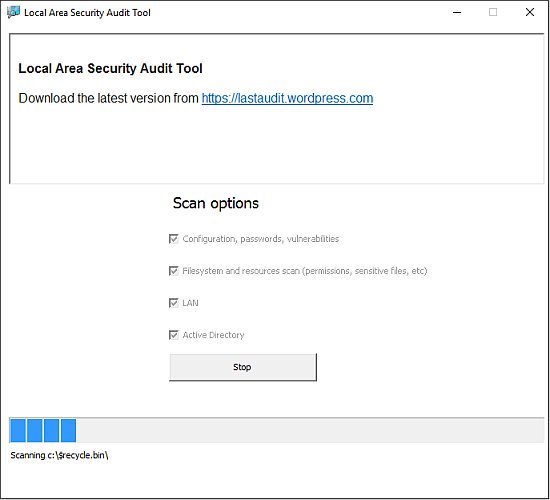Click the bold 'Local Area Security Audit Tool' heading
This screenshot has width=550, height=500.
point(110,68)
